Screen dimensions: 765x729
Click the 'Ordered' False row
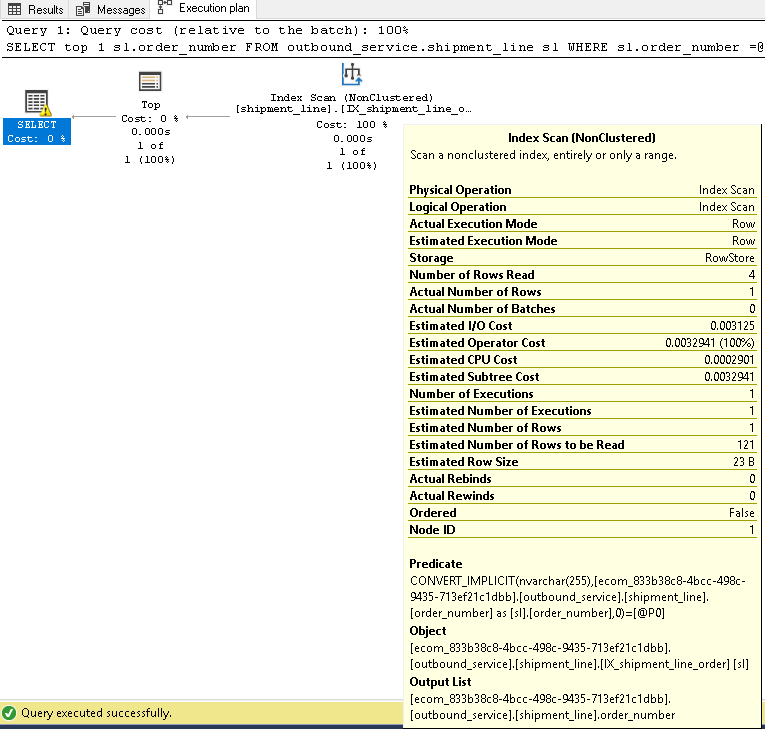(x=582, y=513)
